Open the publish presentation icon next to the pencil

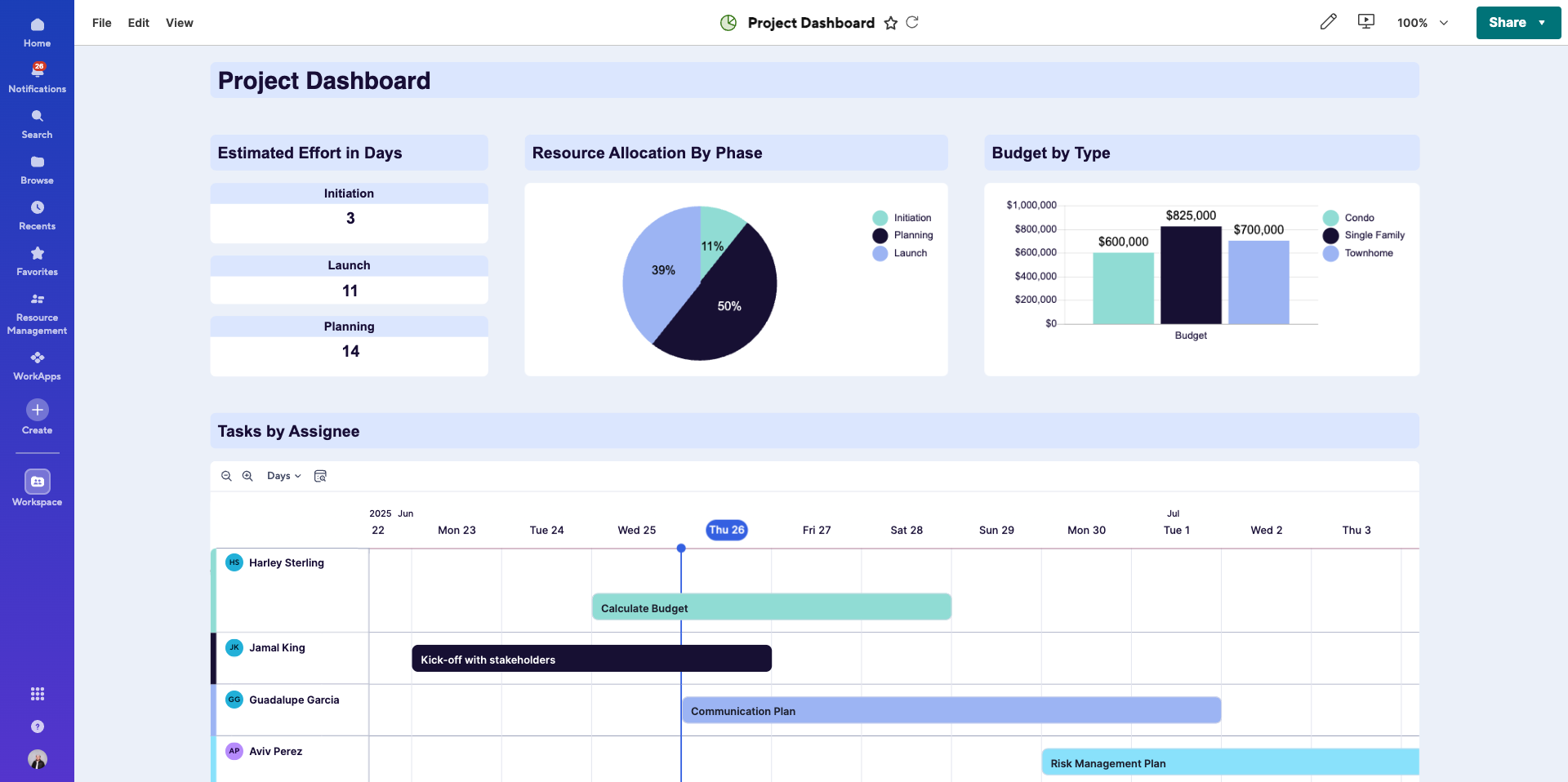click(1365, 22)
